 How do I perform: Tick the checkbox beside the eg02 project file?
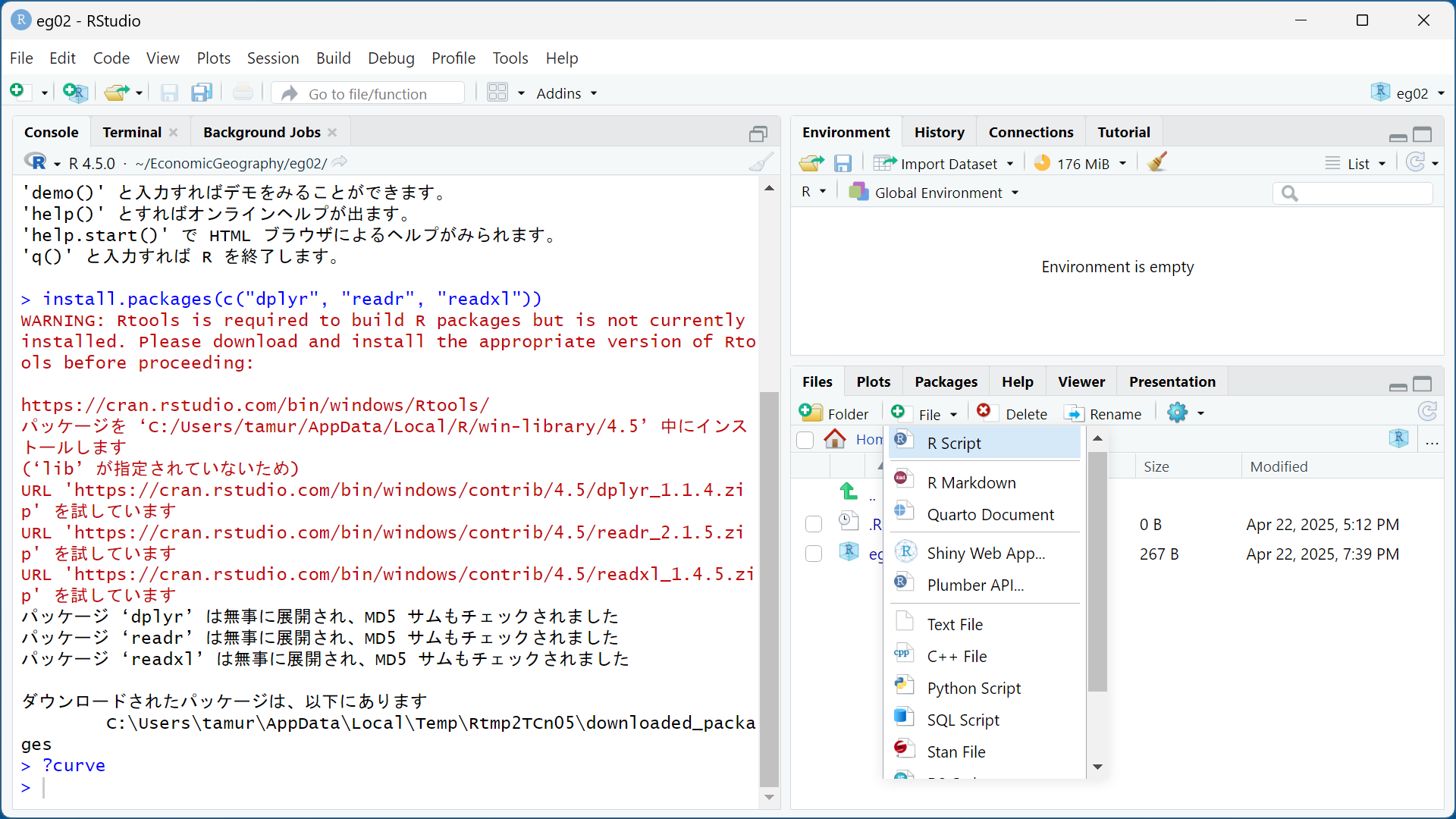pos(814,554)
